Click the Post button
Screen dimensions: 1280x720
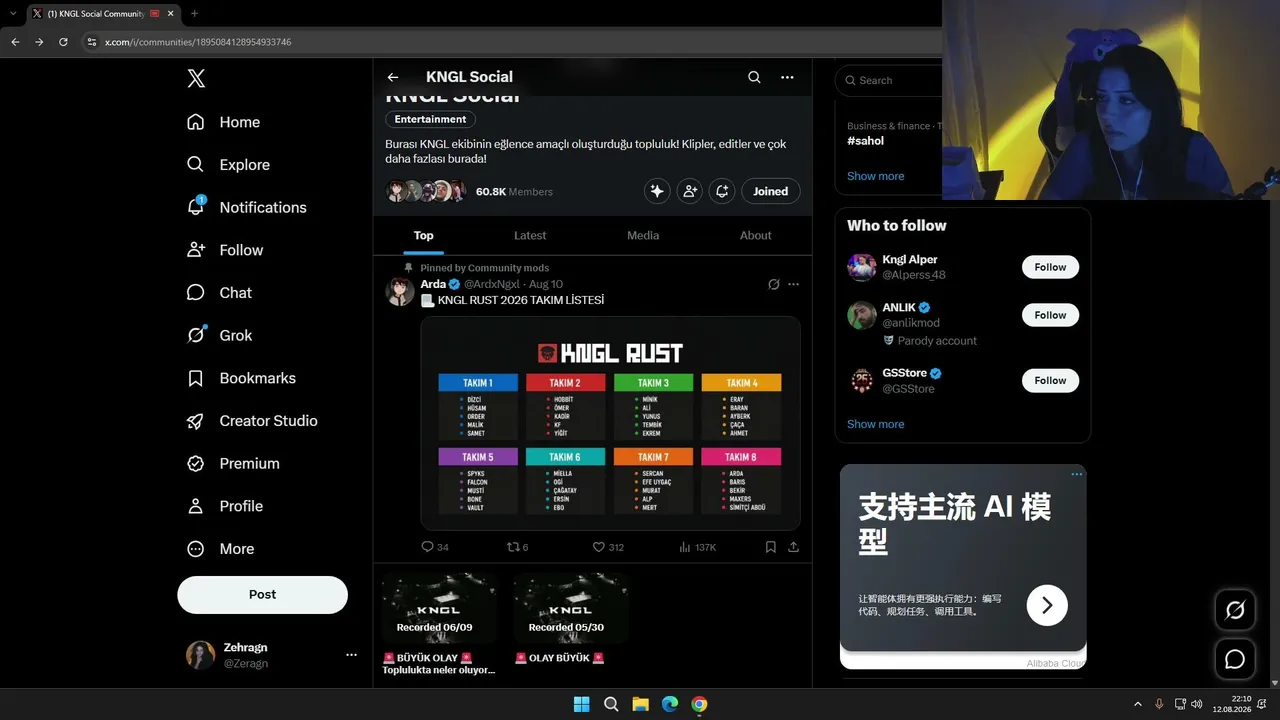(262, 594)
